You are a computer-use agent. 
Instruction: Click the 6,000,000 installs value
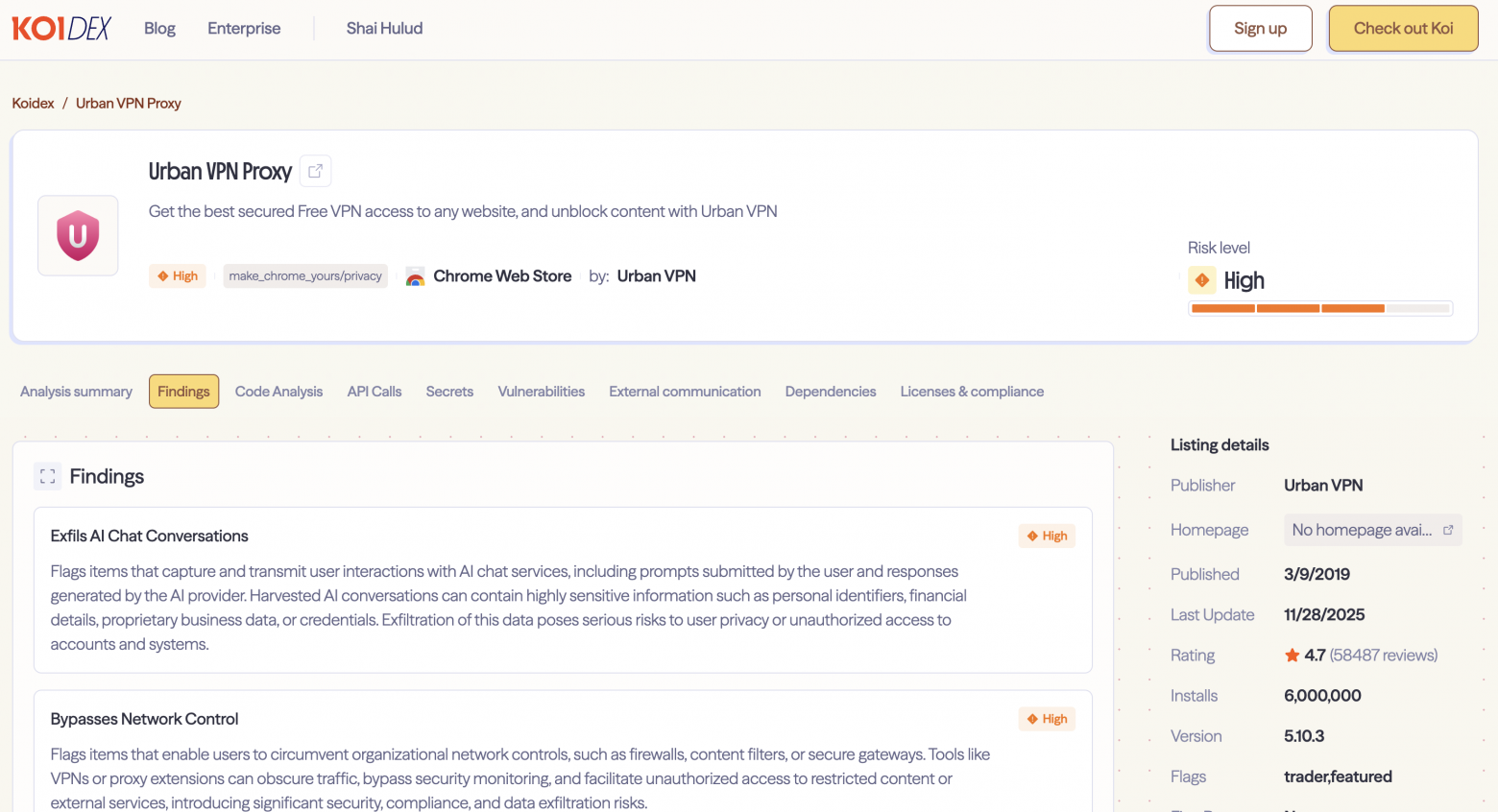(1322, 696)
